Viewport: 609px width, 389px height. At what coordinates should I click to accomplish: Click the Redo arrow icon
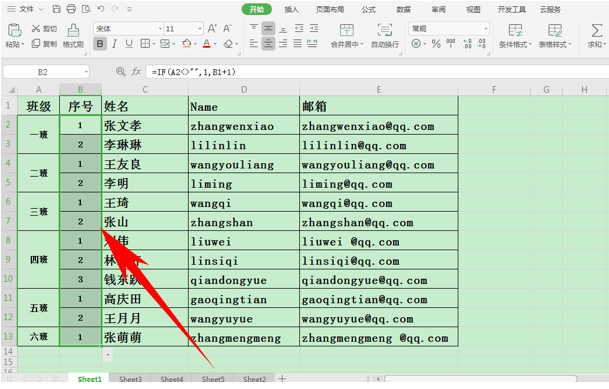point(115,9)
